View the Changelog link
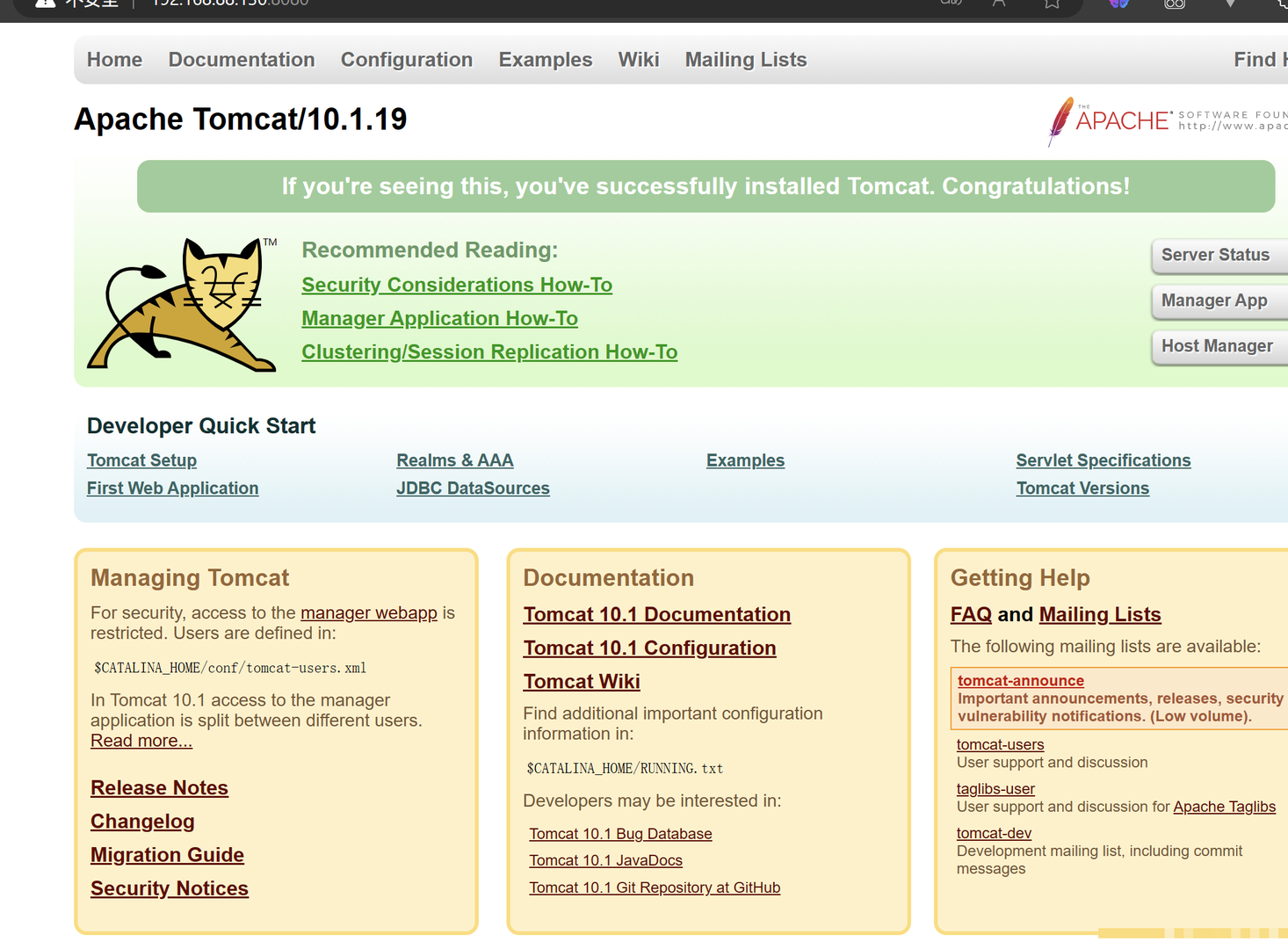1288x949 pixels. (x=142, y=822)
